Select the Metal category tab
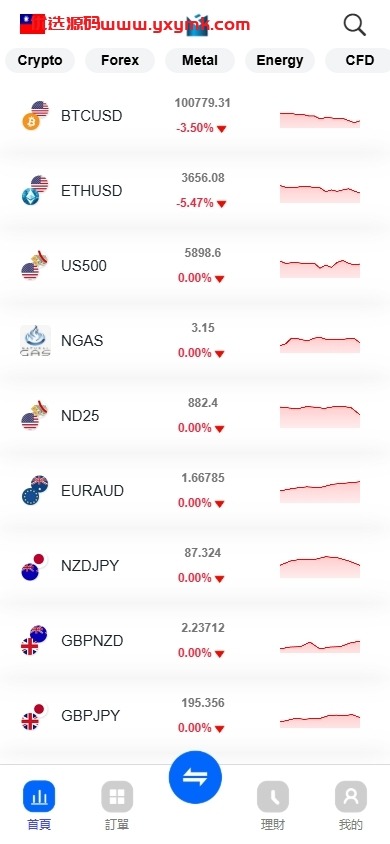This screenshot has width=390, height=844. (200, 60)
